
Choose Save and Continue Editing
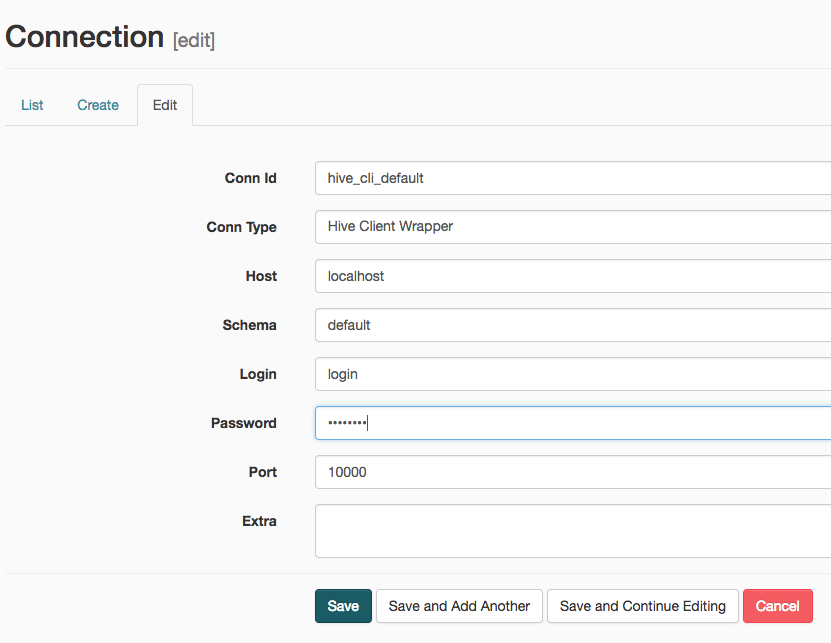[x=642, y=606]
